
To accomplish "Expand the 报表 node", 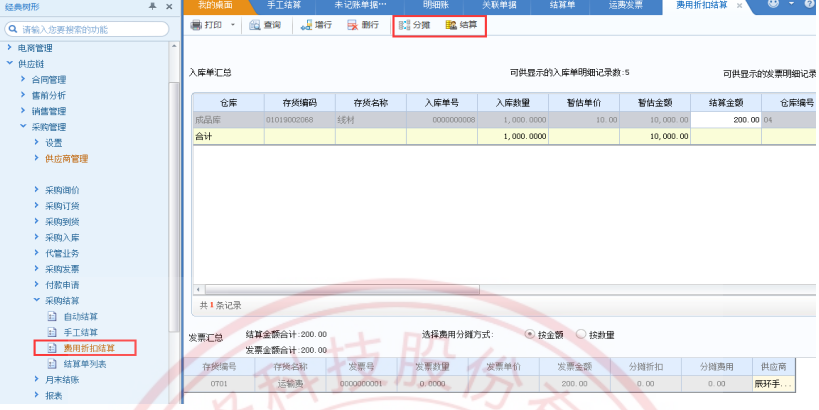I will pos(37,395).
